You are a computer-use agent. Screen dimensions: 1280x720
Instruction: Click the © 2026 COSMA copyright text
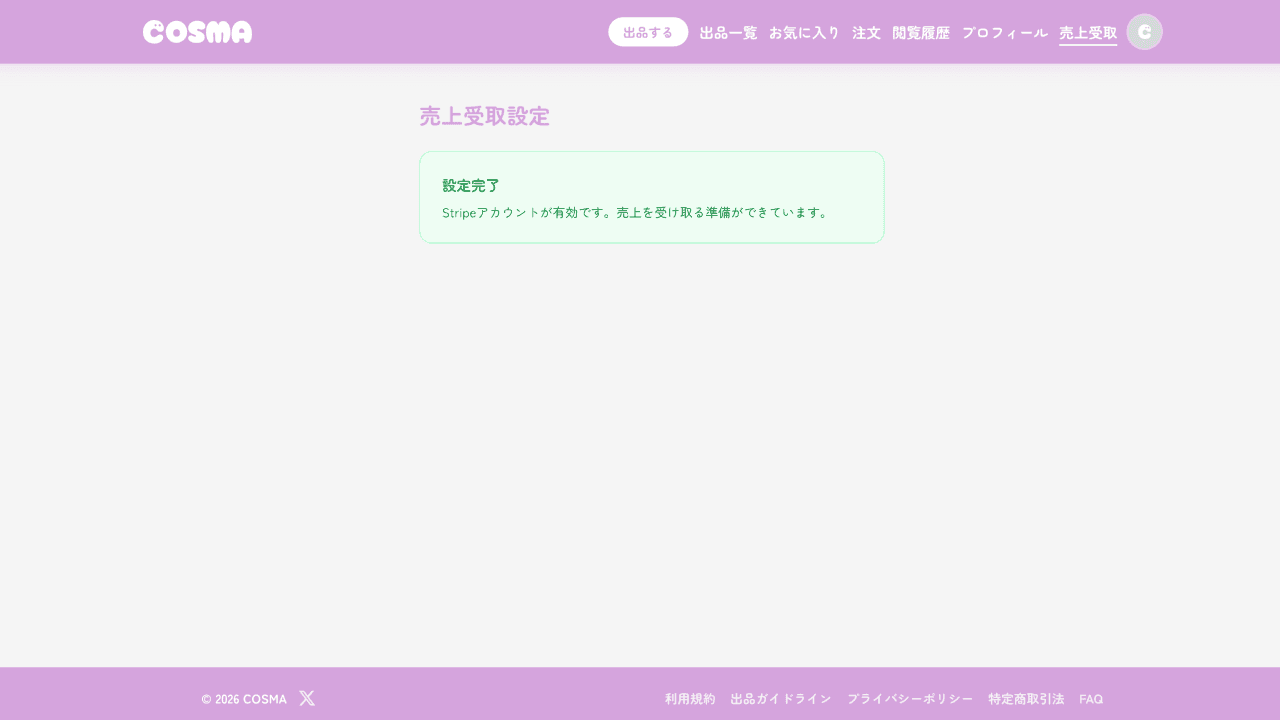[243, 698]
